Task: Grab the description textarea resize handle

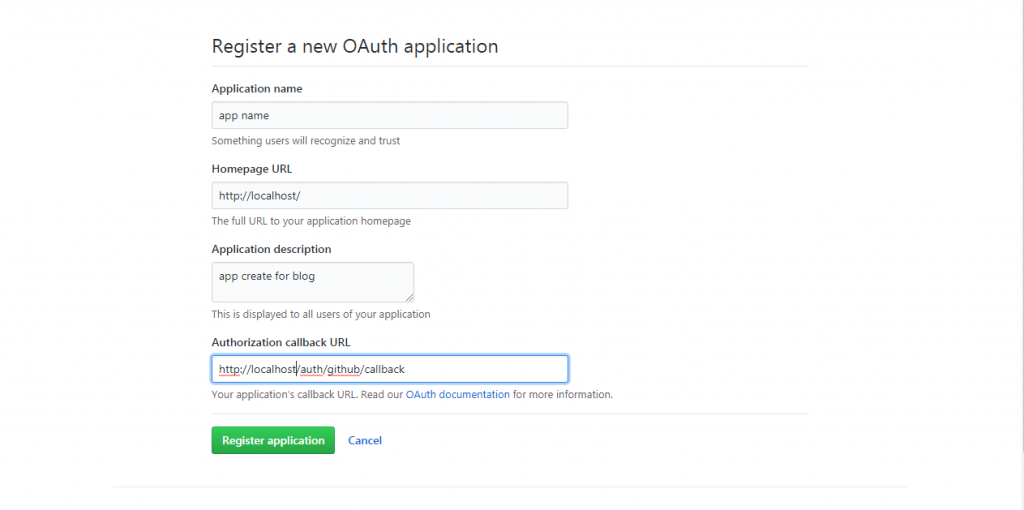Action: [x=409, y=297]
